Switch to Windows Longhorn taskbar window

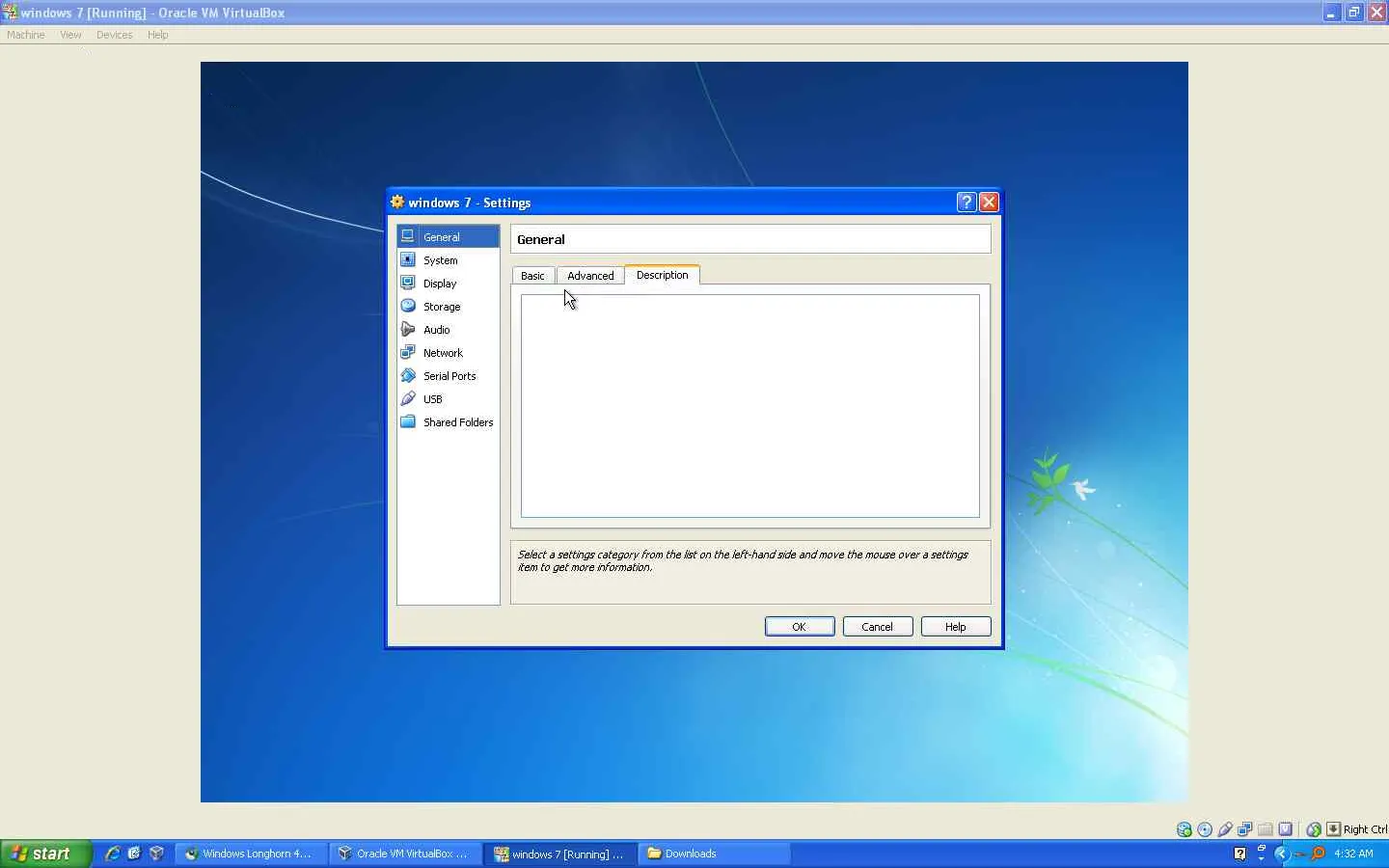pos(251,854)
